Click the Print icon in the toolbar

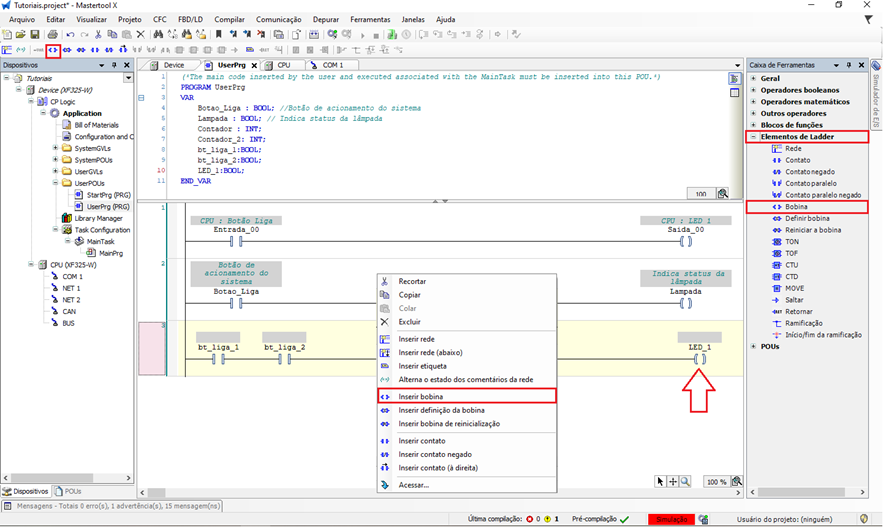pos(53,34)
